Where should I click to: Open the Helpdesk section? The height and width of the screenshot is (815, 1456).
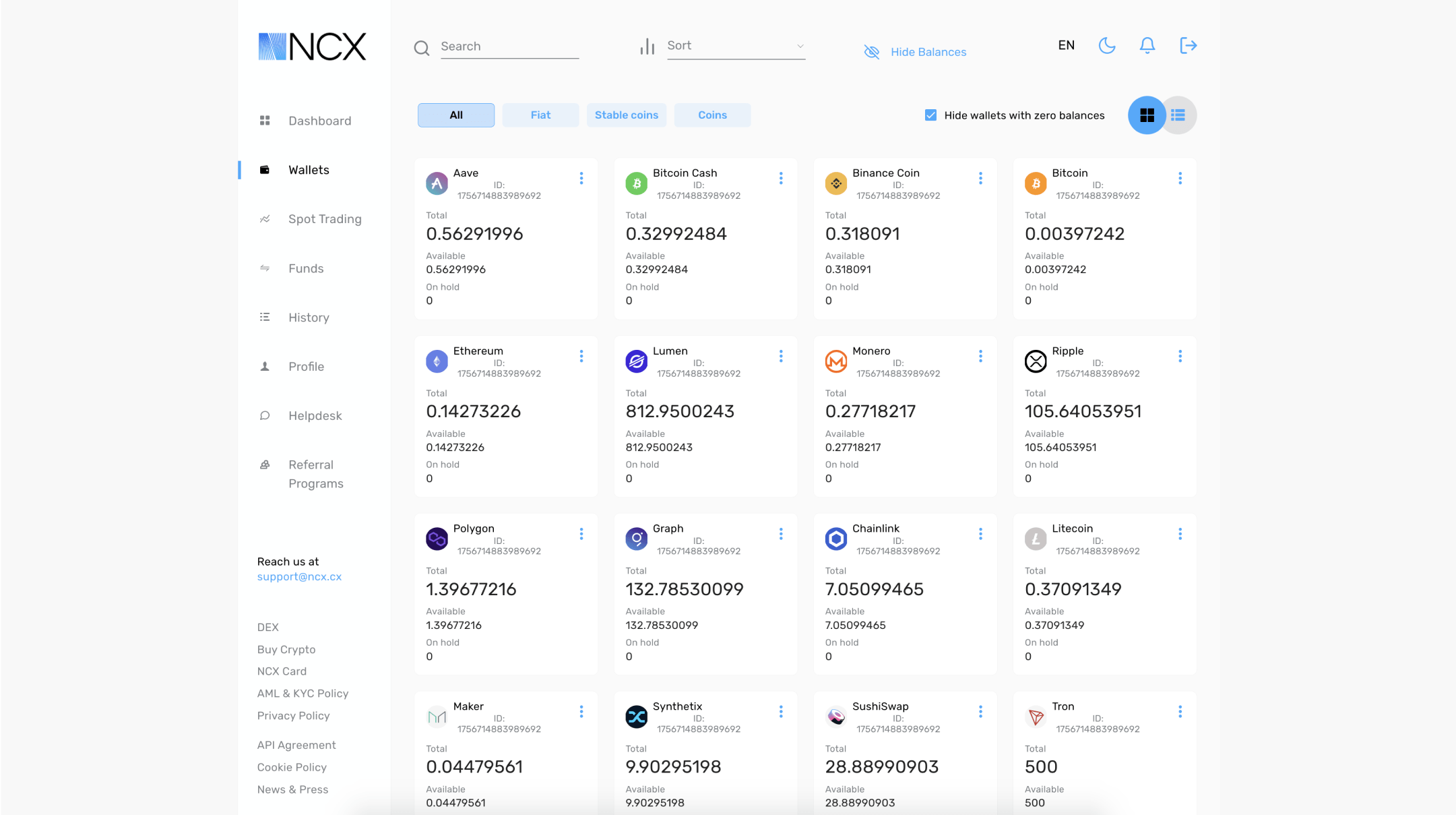(315, 415)
